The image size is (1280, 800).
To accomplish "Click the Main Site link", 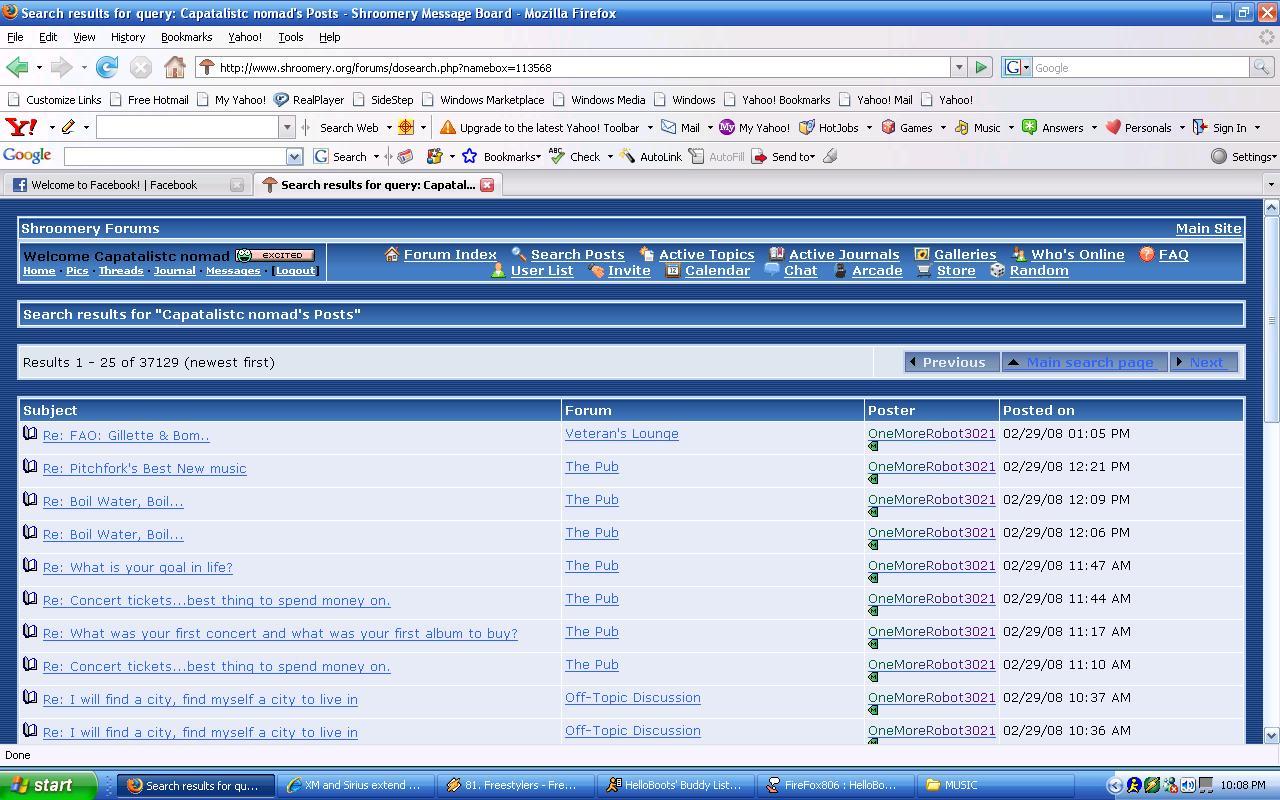I will click(x=1208, y=228).
